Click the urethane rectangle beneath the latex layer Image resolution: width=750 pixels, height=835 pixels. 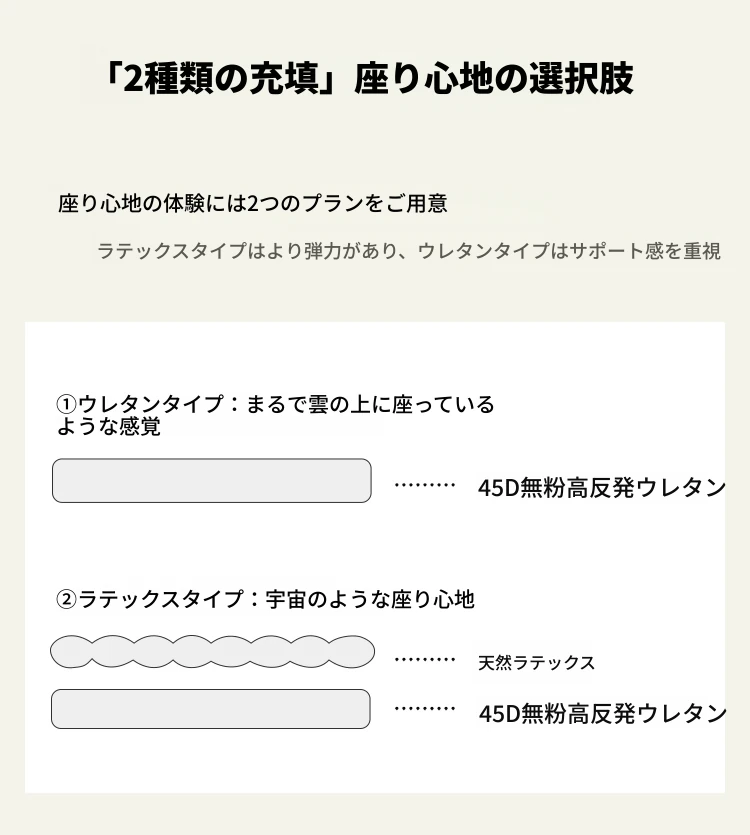click(x=211, y=709)
